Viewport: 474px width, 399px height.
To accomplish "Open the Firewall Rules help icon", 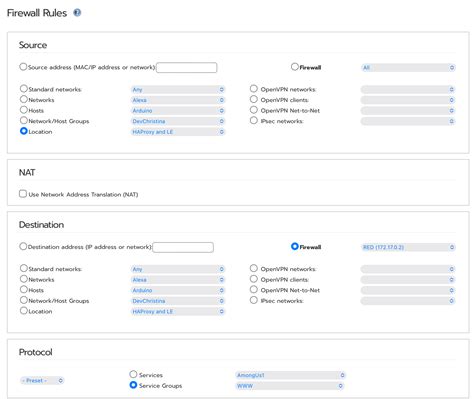I will [77, 13].
